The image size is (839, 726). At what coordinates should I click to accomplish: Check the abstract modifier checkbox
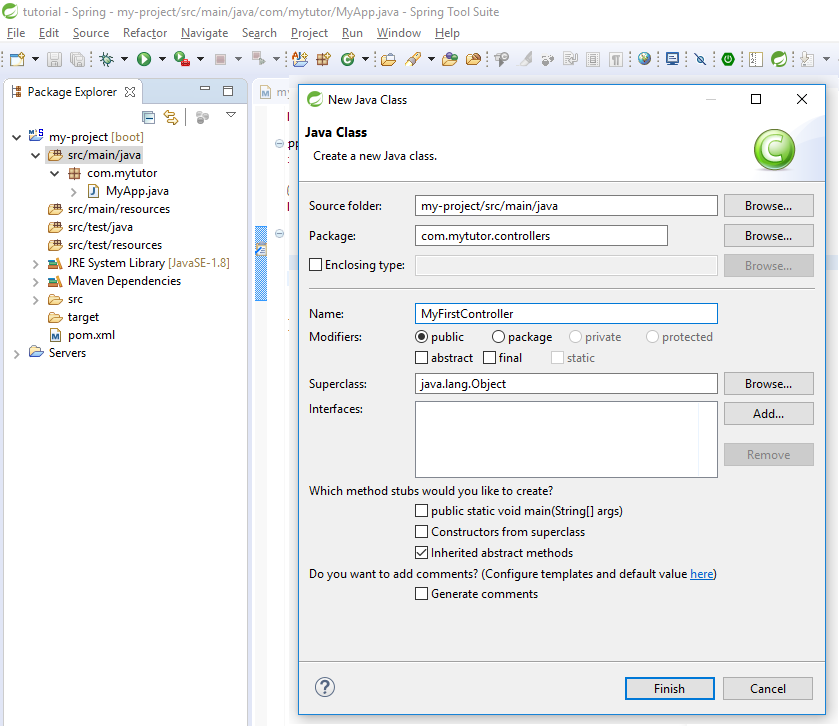click(x=422, y=357)
